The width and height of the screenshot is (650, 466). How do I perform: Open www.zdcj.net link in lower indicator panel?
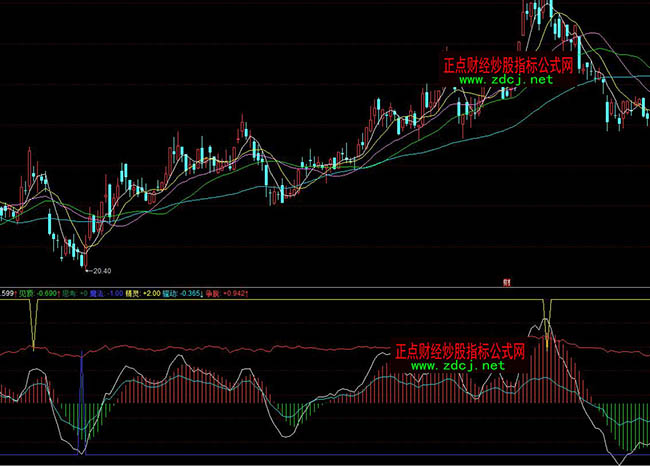(458, 366)
